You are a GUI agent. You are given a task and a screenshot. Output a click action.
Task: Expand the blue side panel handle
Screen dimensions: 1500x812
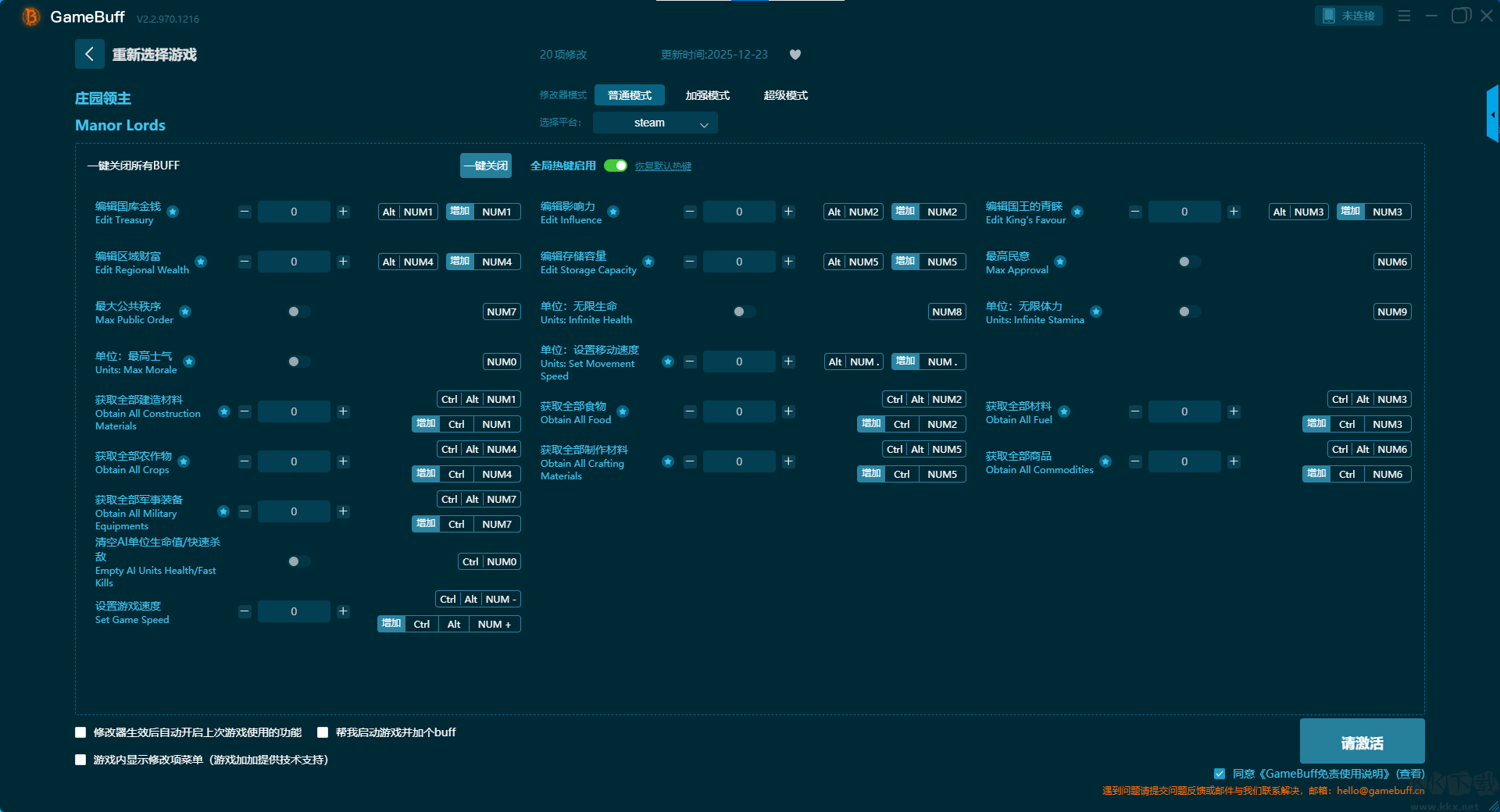point(1492,114)
